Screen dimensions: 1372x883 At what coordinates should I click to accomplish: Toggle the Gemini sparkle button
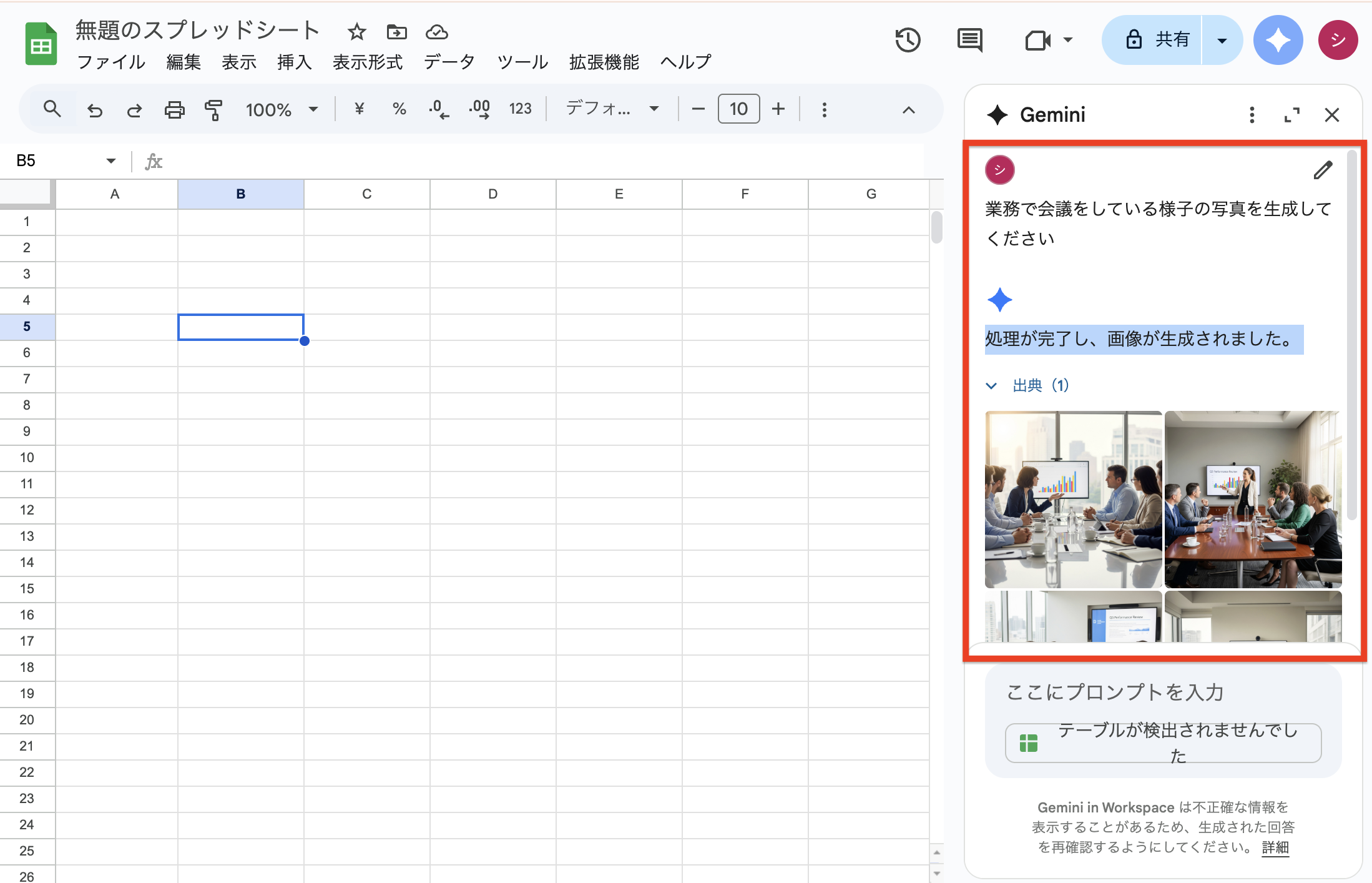point(1278,41)
